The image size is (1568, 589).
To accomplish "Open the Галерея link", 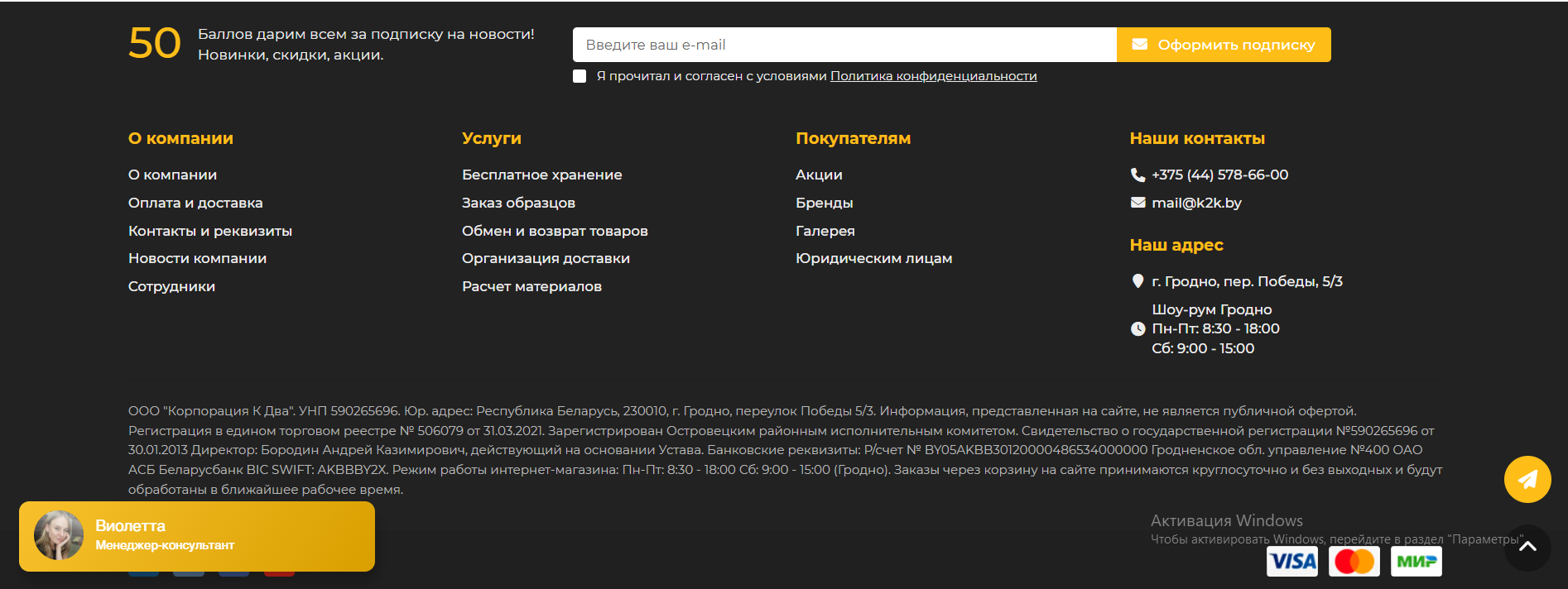I will [x=825, y=231].
